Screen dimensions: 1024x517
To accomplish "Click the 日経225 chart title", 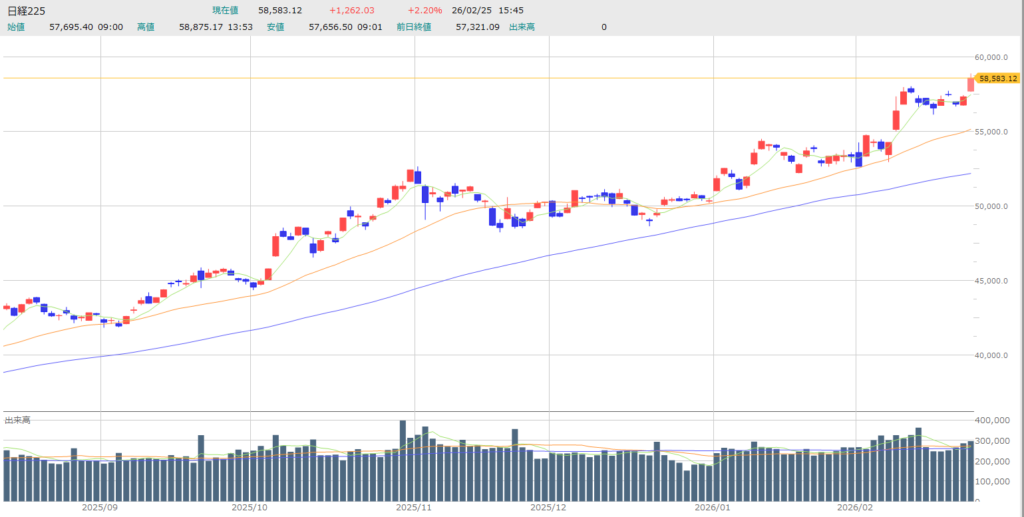I will 26,10.
